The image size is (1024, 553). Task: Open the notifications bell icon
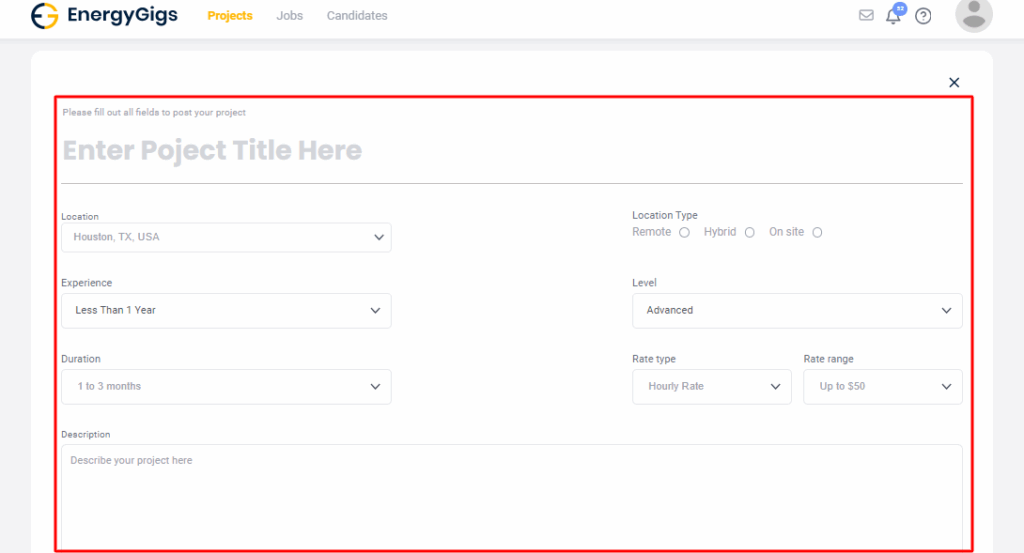point(894,16)
